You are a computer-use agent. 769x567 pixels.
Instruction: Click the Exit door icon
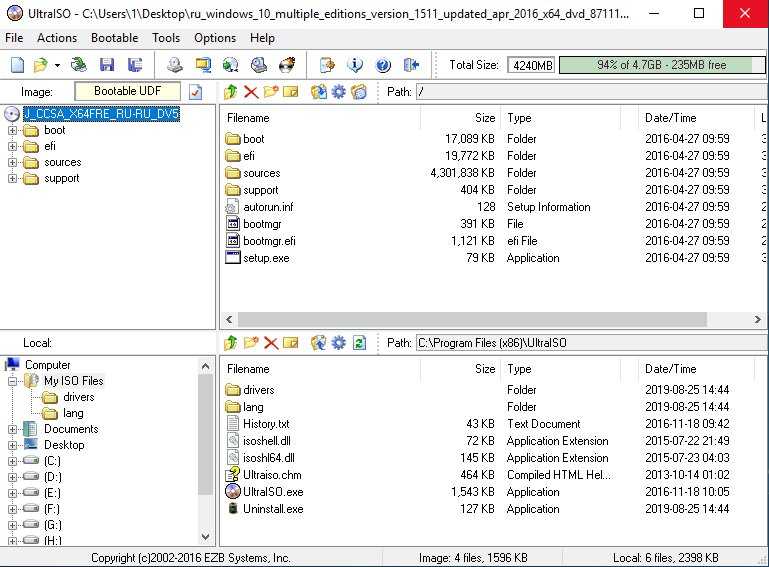tap(411, 65)
